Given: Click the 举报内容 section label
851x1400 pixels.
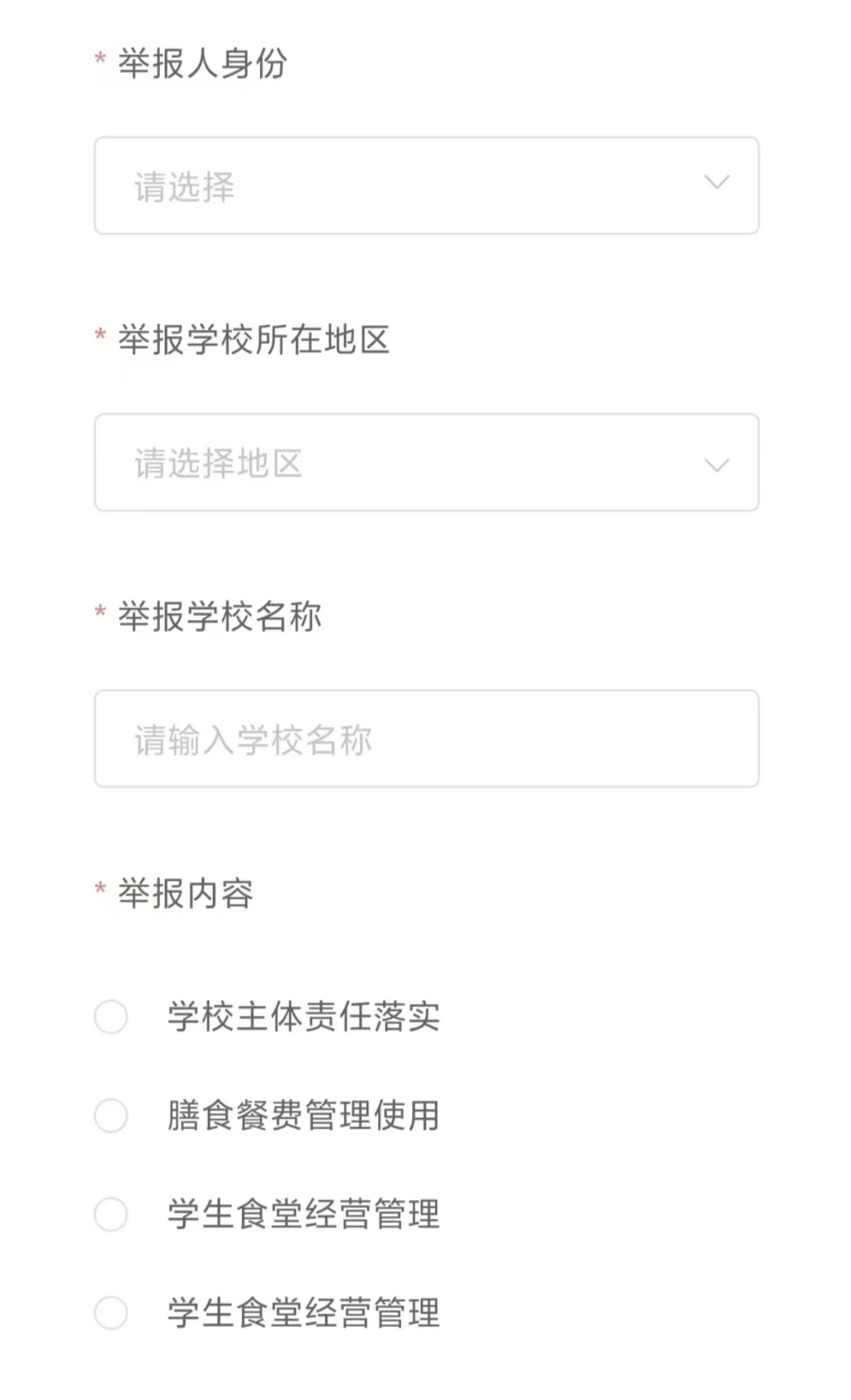Looking at the screenshot, I should [186, 893].
